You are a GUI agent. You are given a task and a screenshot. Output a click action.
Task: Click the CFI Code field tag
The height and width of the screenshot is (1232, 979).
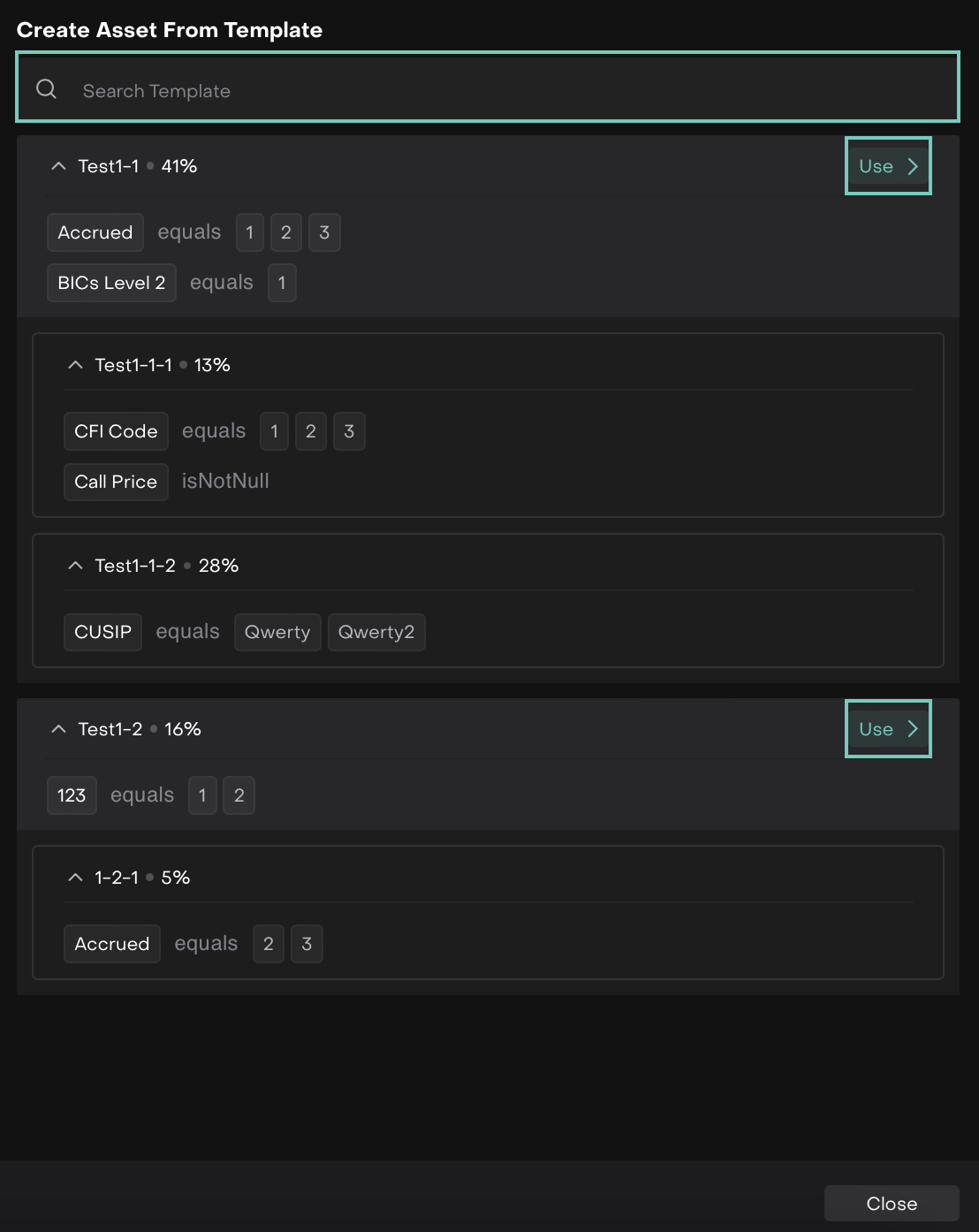[x=116, y=431]
